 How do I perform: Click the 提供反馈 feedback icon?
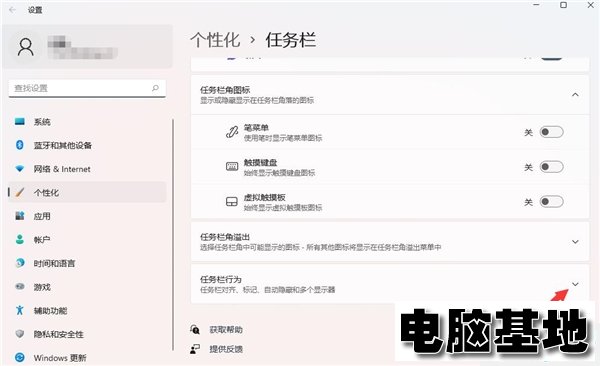195,349
